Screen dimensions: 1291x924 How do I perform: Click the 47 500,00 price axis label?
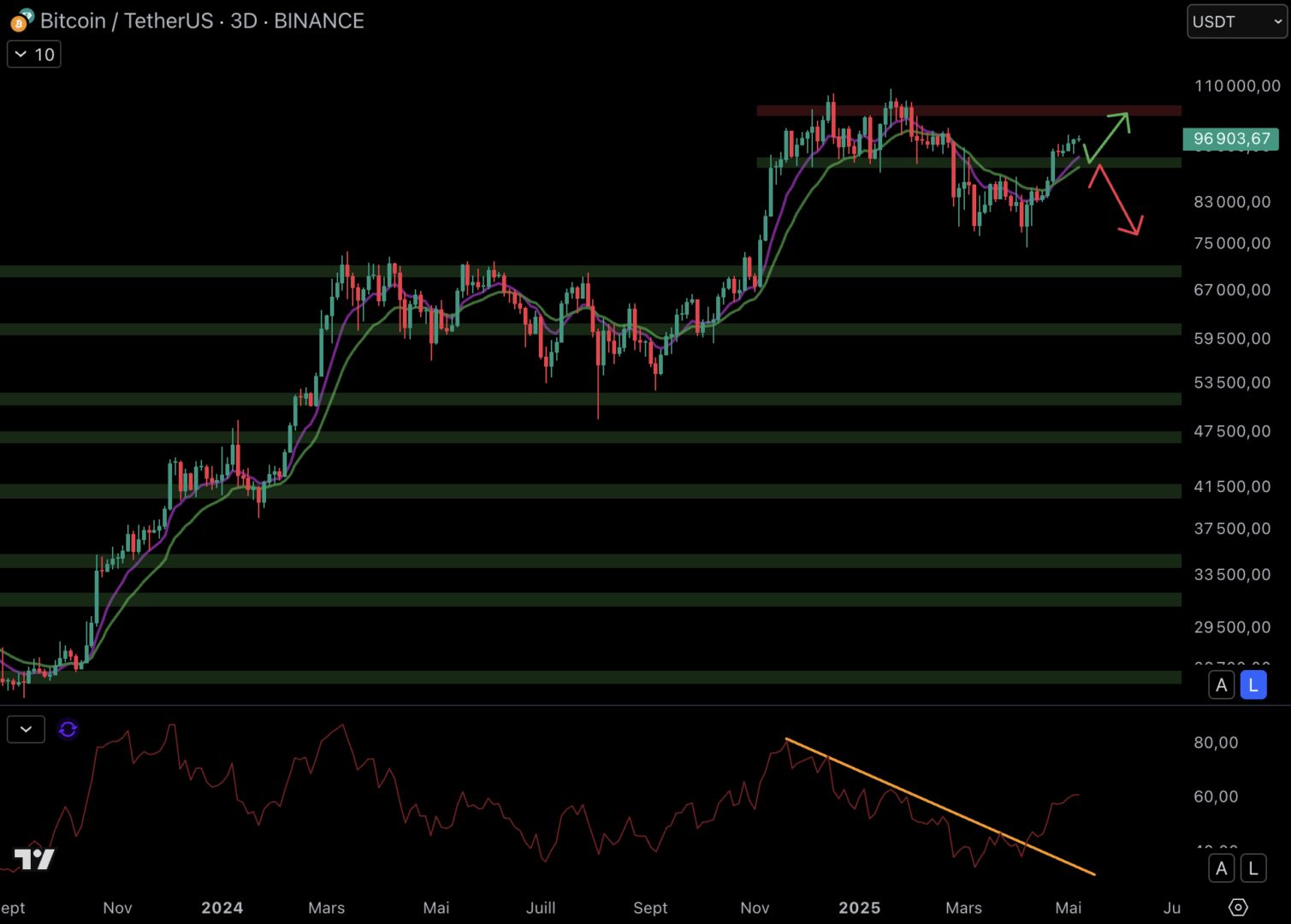tap(1232, 431)
